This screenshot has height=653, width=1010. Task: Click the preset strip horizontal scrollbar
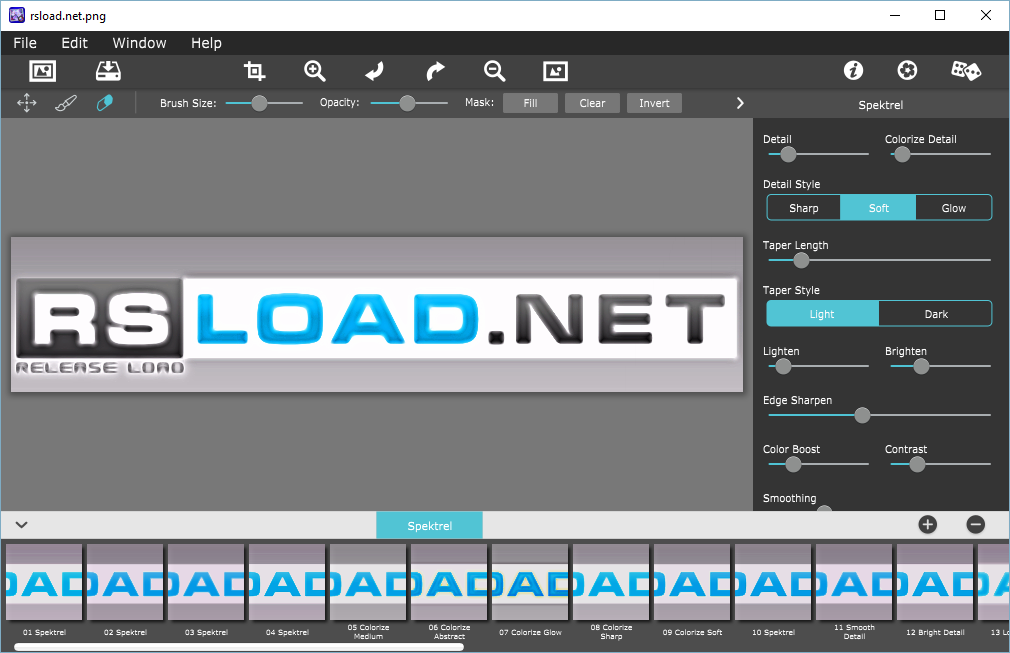tap(238, 647)
